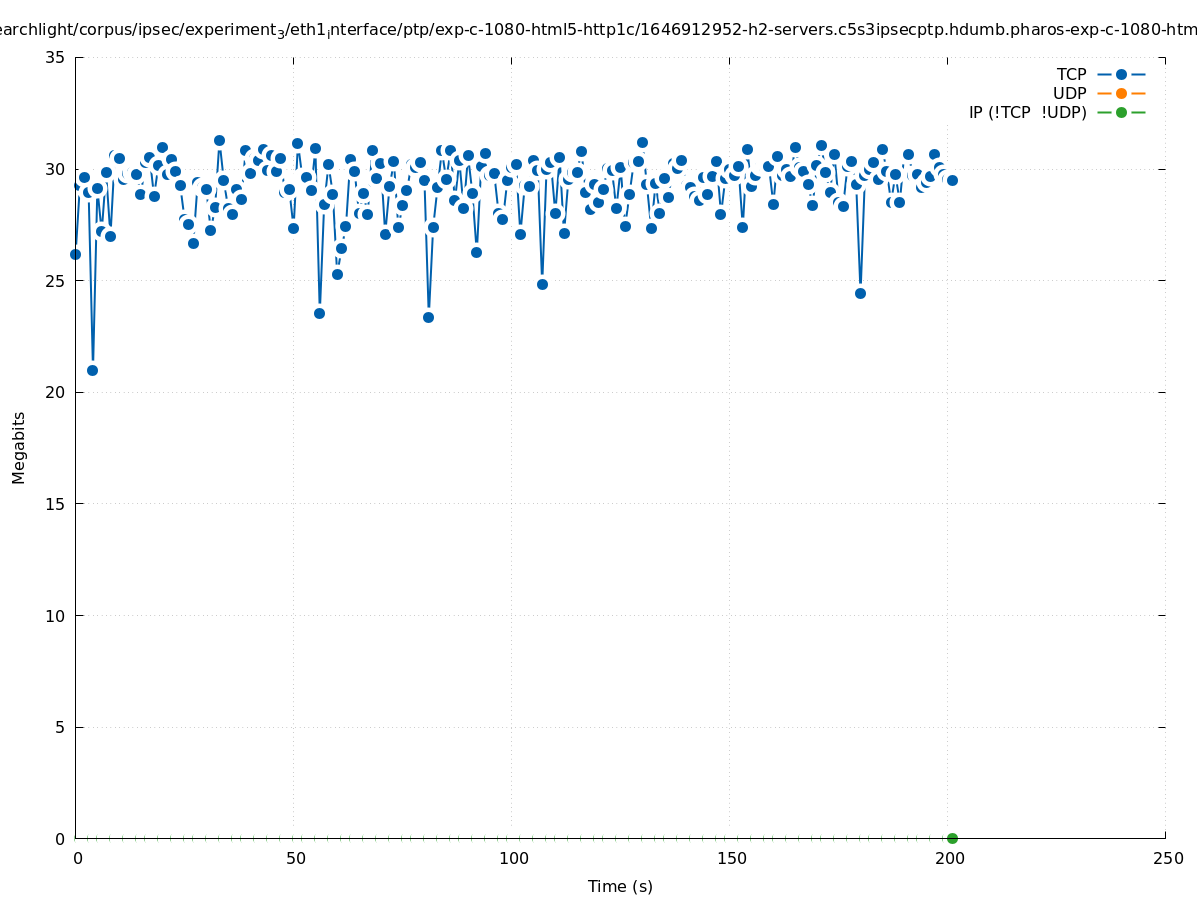Click the TCP dip point just after 100 seconds
The width and height of the screenshot is (1197, 900).
[542, 284]
